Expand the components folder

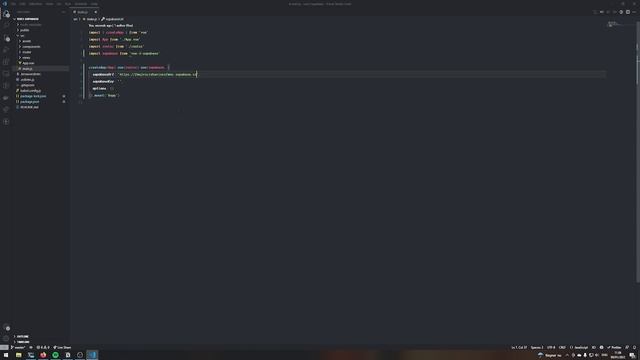[x=31, y=47]
